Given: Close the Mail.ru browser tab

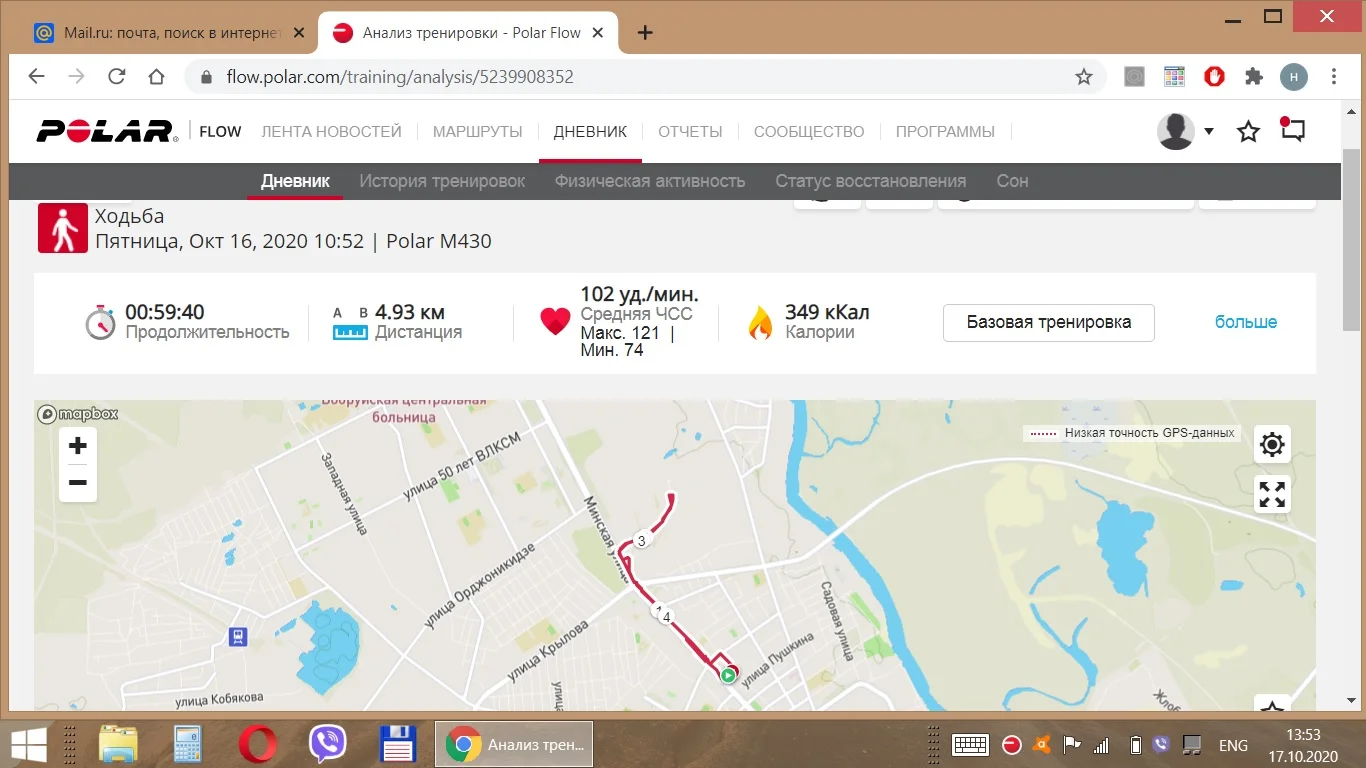Looking at the screenshot, I should [x=299, y=33].
